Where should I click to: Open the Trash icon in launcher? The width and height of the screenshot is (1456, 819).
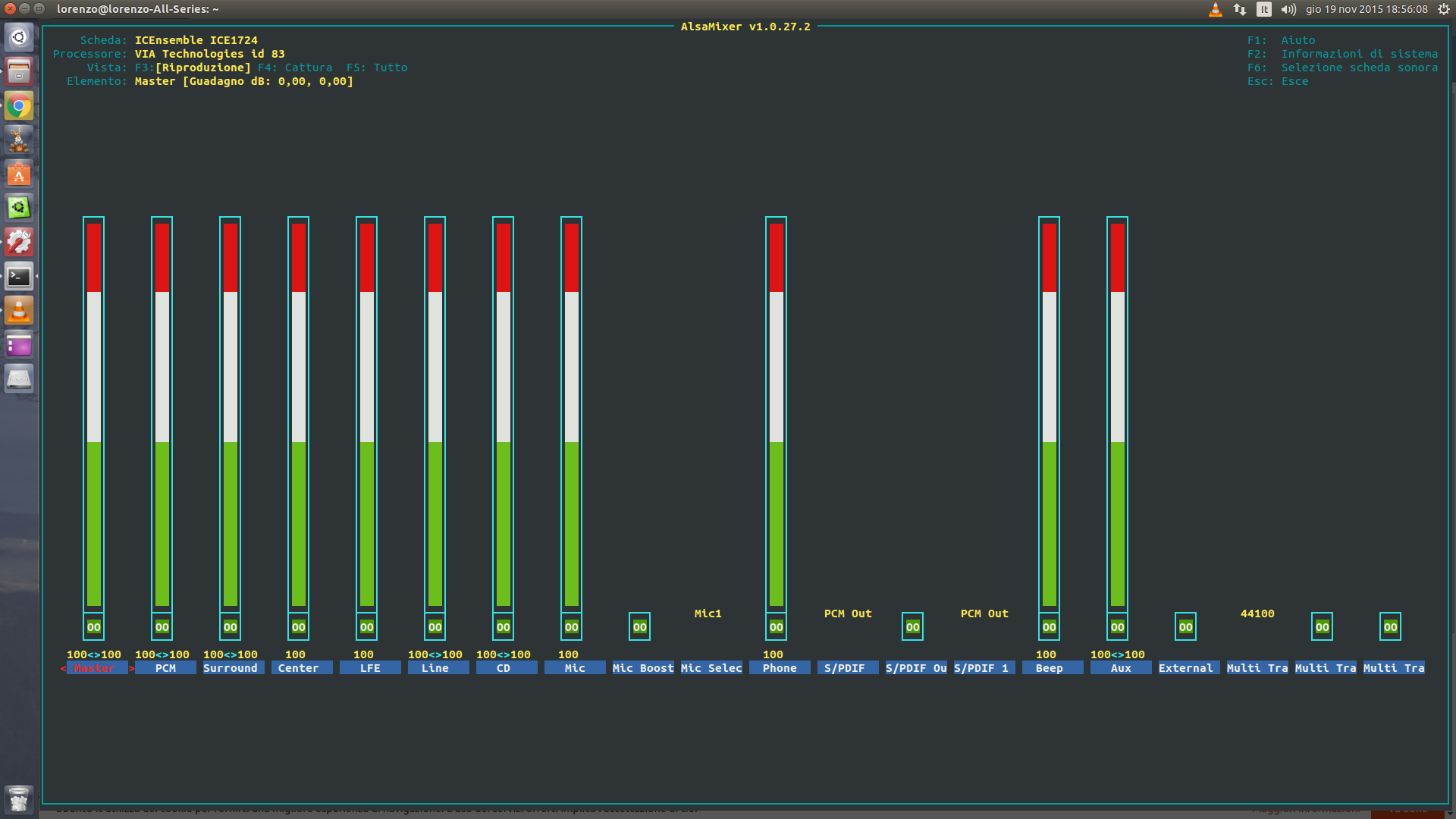[19, 799]
